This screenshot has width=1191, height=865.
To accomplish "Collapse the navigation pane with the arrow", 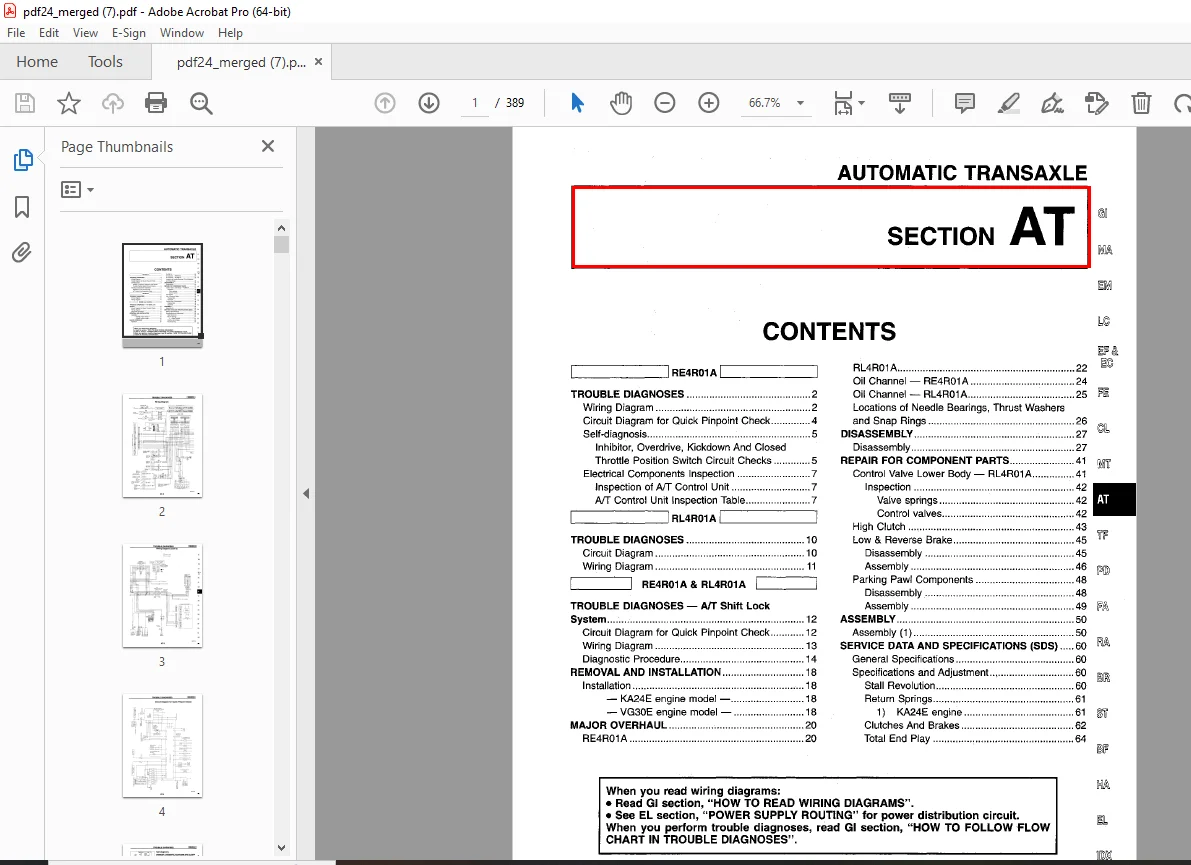I will coord(306,494).
